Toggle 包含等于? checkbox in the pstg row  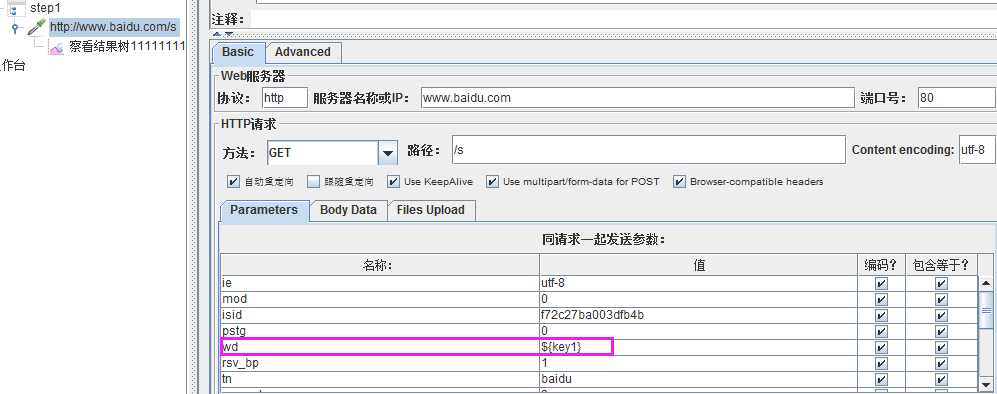click(942, 331)
